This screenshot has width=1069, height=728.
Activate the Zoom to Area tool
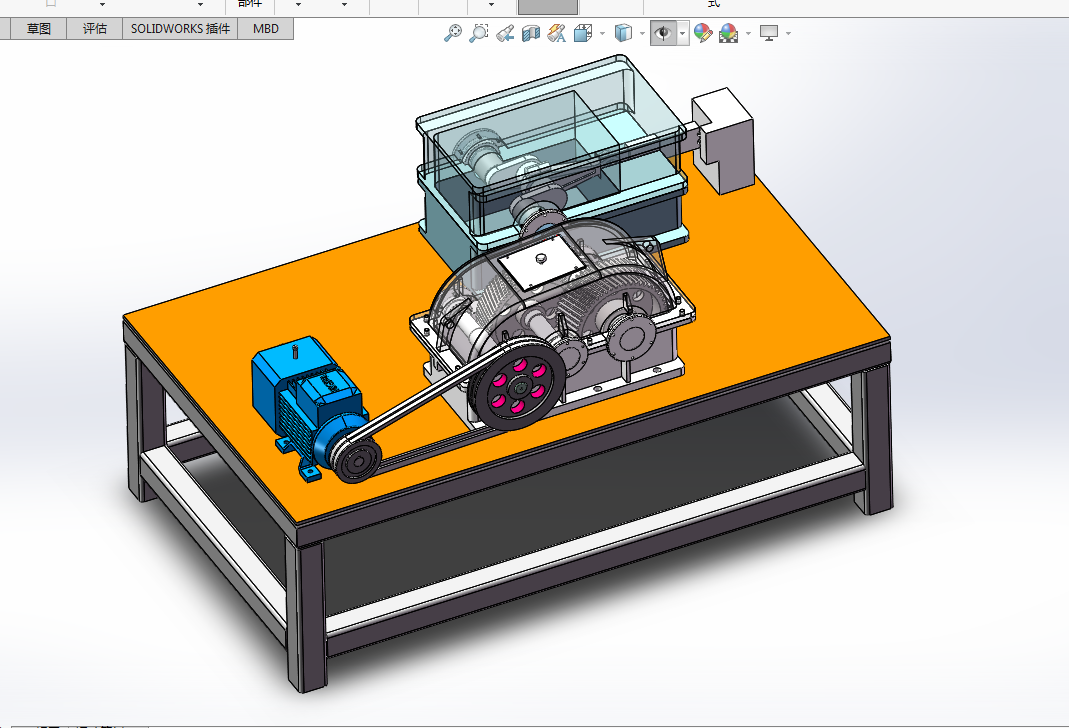coord(479,33)
